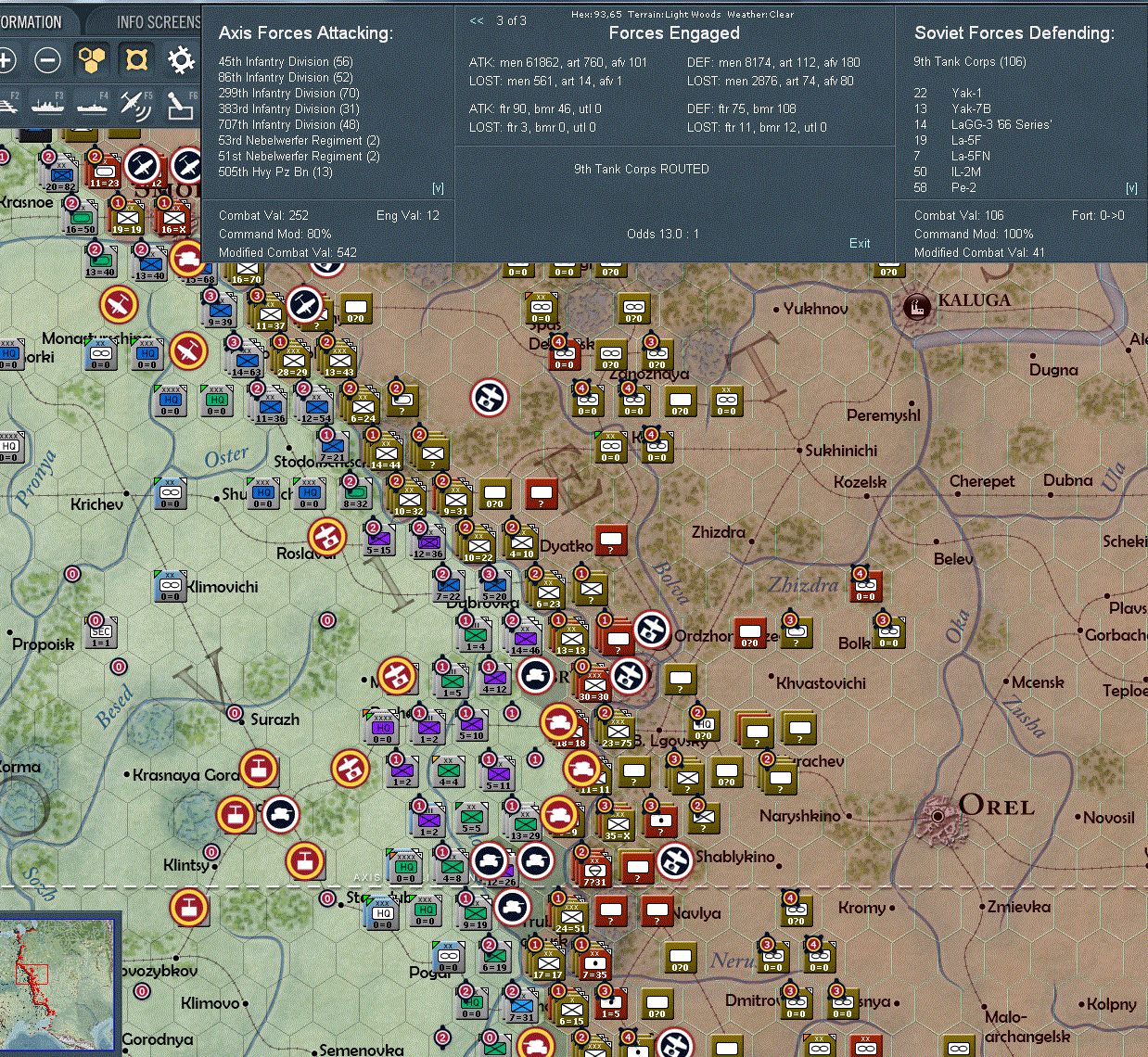Image resolution: width=1148 pixels, height=1057 pixels.
Task: Activate F5 air recon mode
Action: (136, 105)
